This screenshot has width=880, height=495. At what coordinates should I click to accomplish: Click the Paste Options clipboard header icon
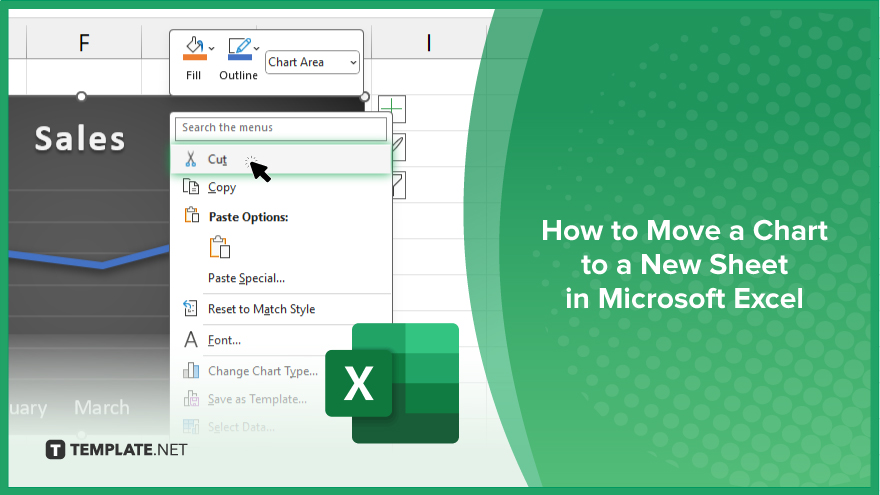pyautogui.click(x=191, y=216)
